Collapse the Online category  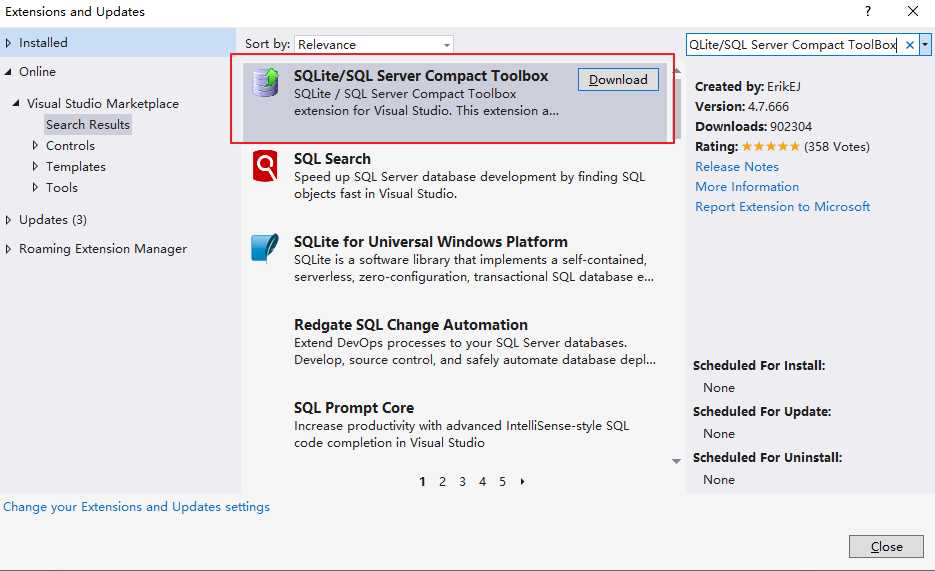(x=8, y=72)
